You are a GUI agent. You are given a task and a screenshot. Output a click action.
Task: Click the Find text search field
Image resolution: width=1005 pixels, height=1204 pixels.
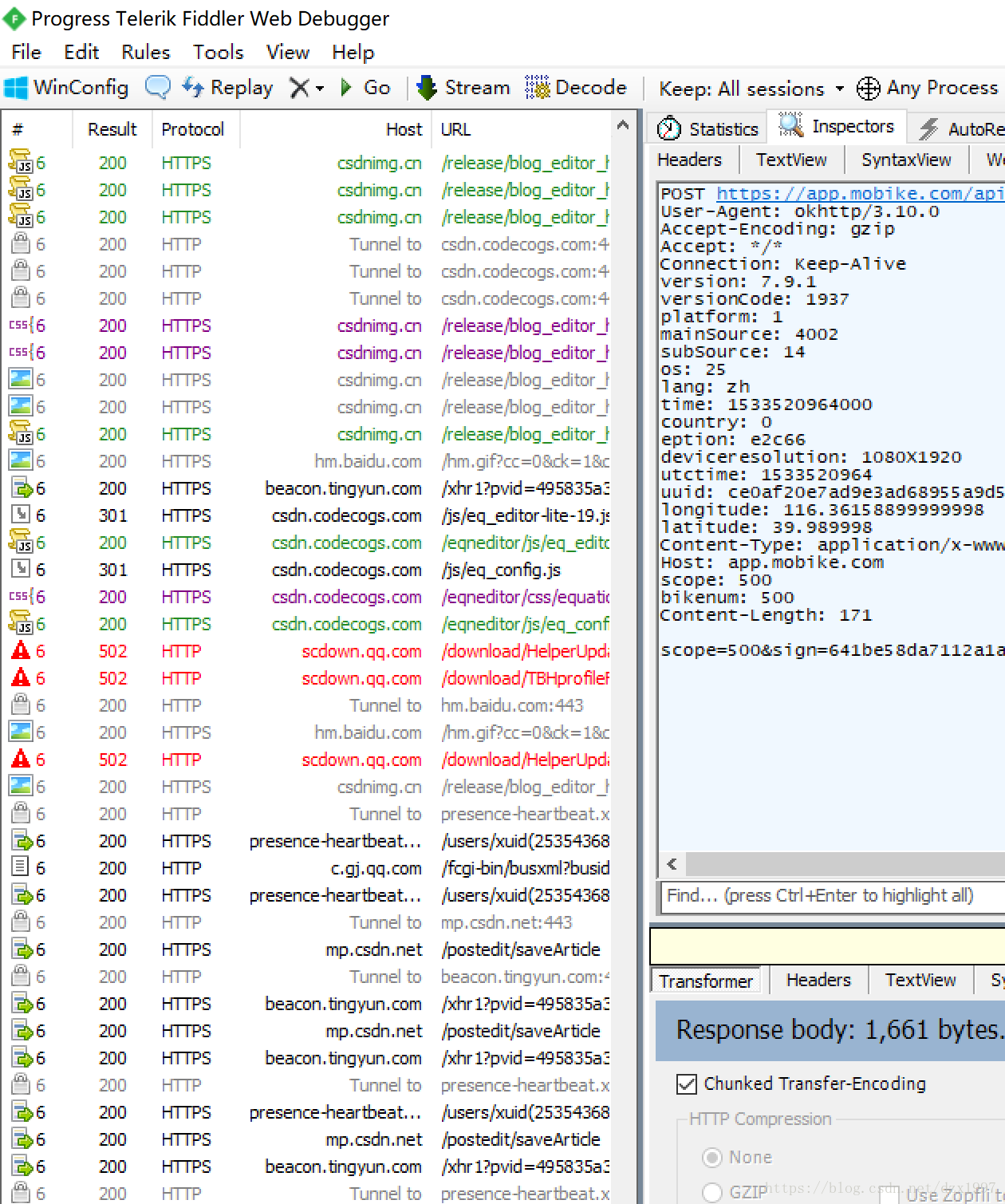click(x=833, y=895)
